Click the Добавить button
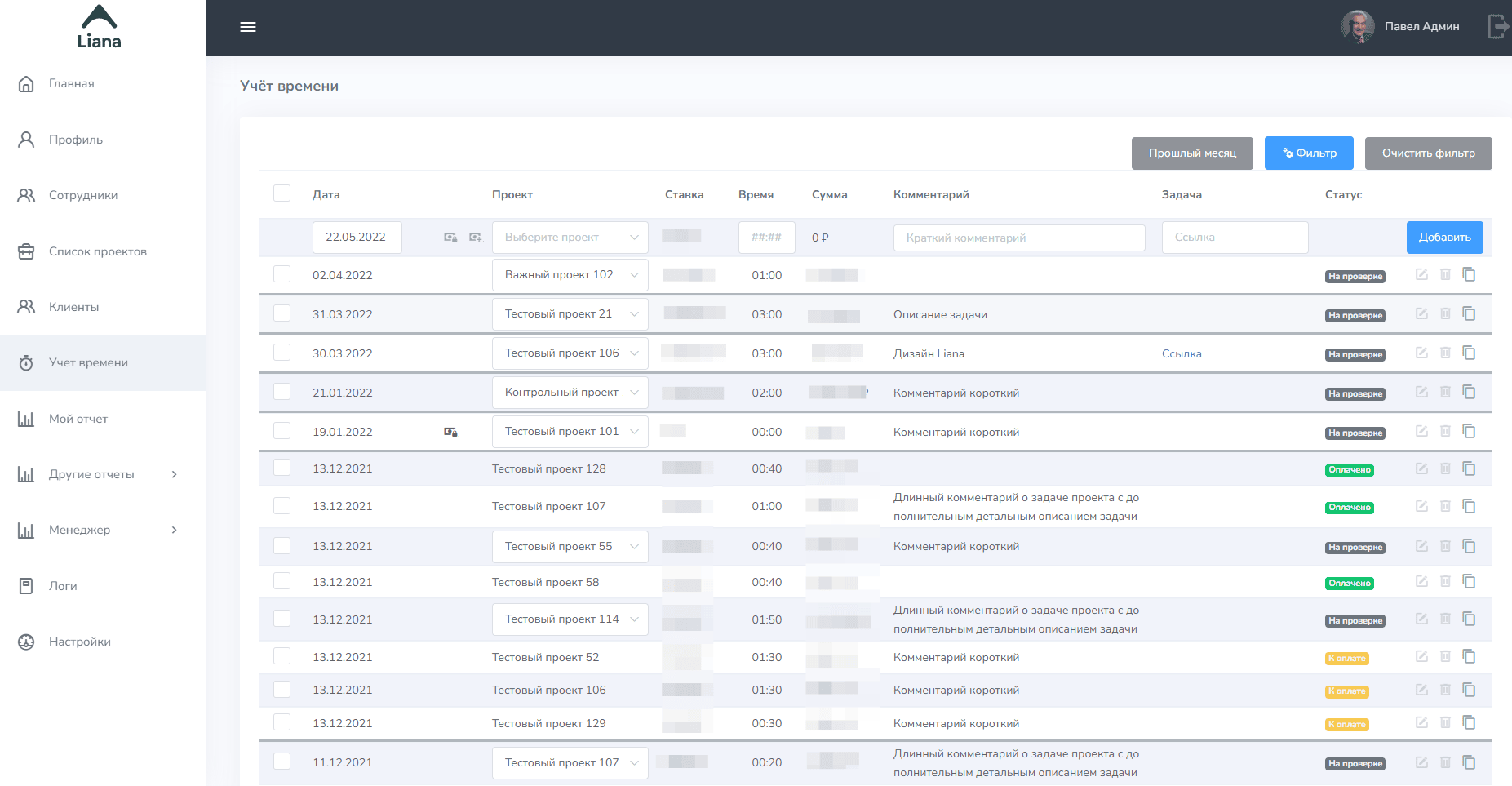Screen dimensions: 1512x786 click(1444, 238)
